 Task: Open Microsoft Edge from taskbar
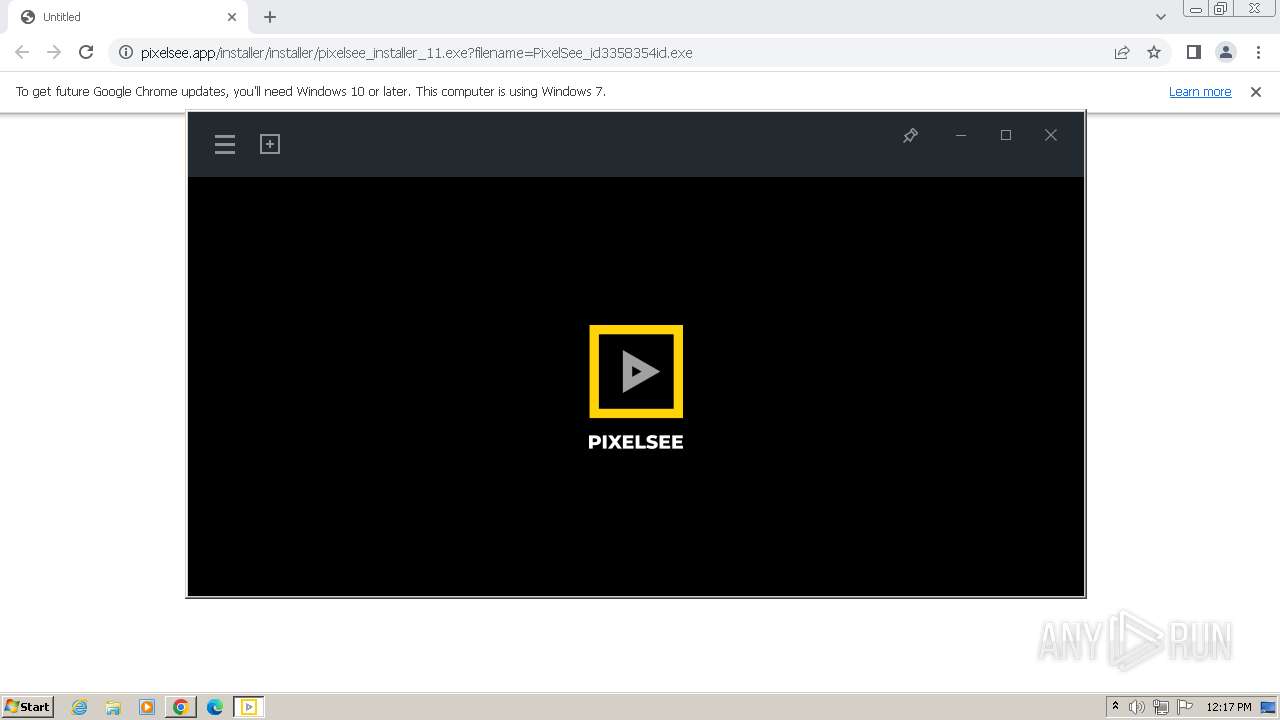coord(215,707)
